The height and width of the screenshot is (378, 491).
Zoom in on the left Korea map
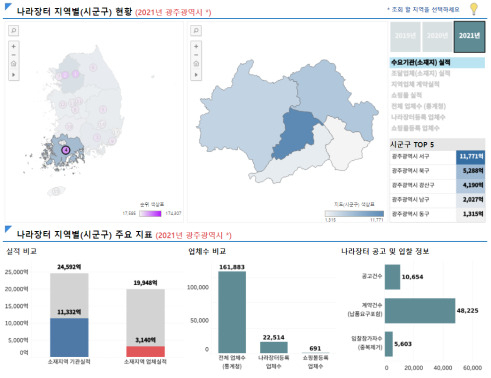(x=14, y=46)
